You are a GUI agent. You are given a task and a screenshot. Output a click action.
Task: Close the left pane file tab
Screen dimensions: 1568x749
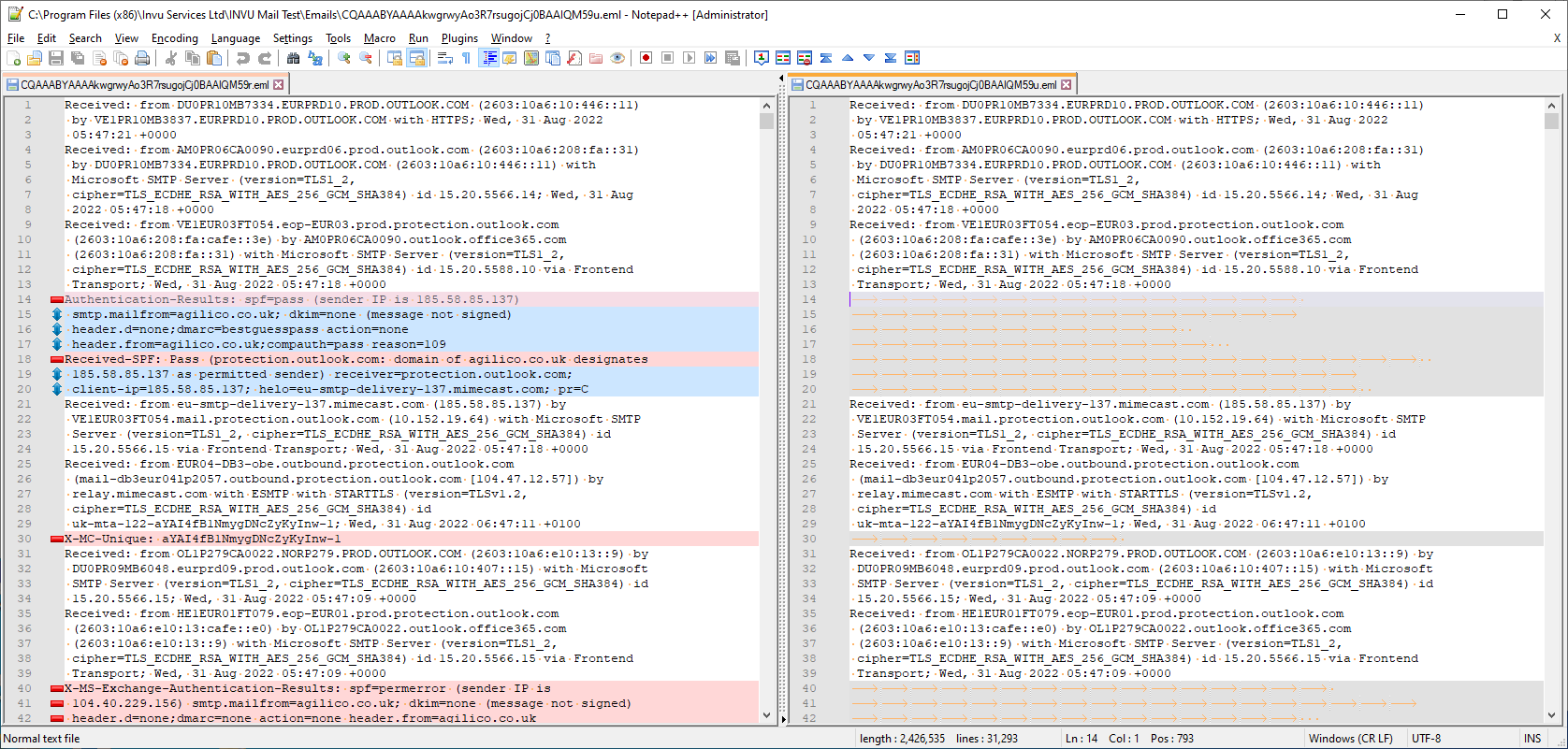278,84
